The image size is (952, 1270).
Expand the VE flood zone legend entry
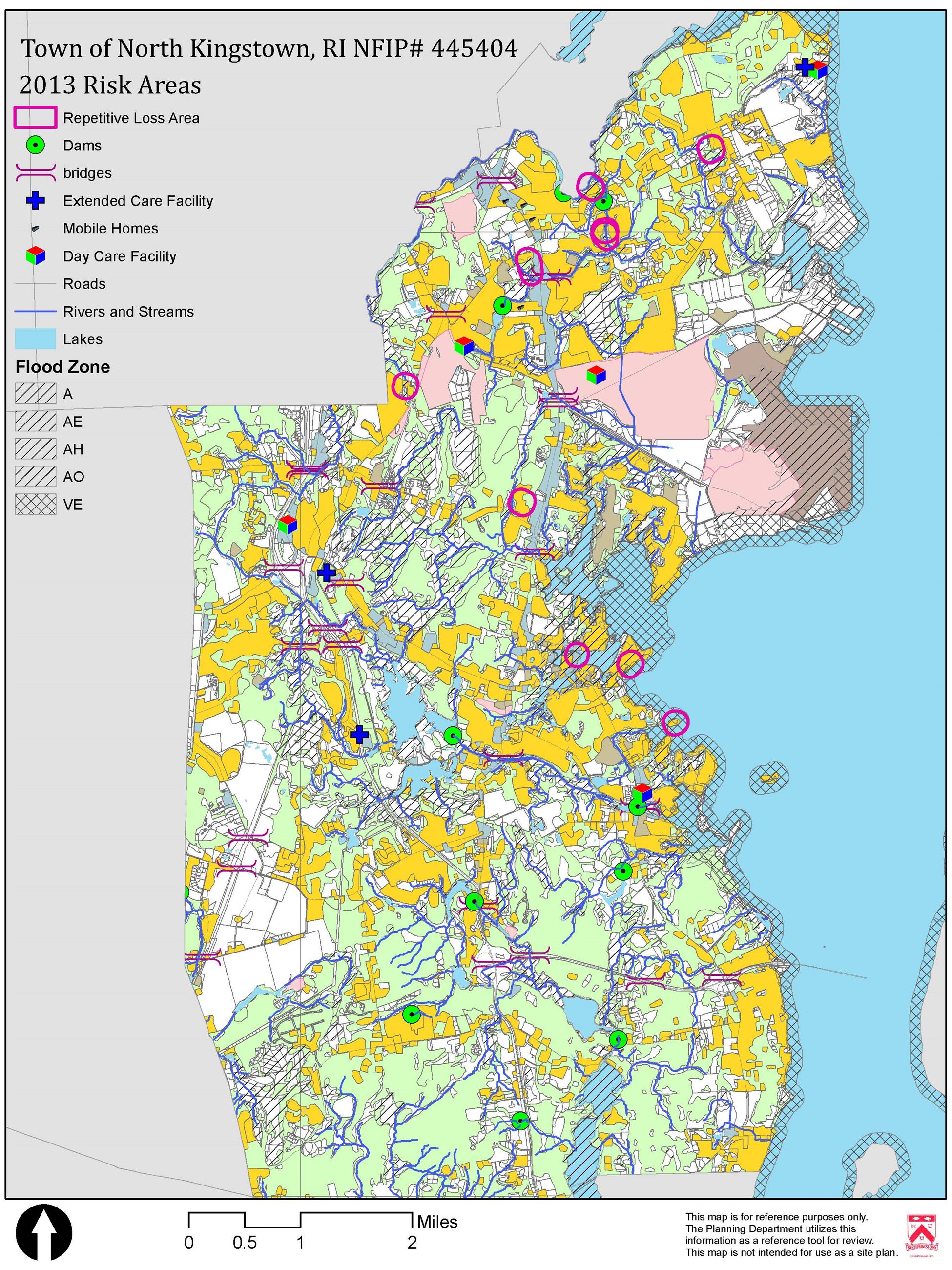click(x=36, y=505)
